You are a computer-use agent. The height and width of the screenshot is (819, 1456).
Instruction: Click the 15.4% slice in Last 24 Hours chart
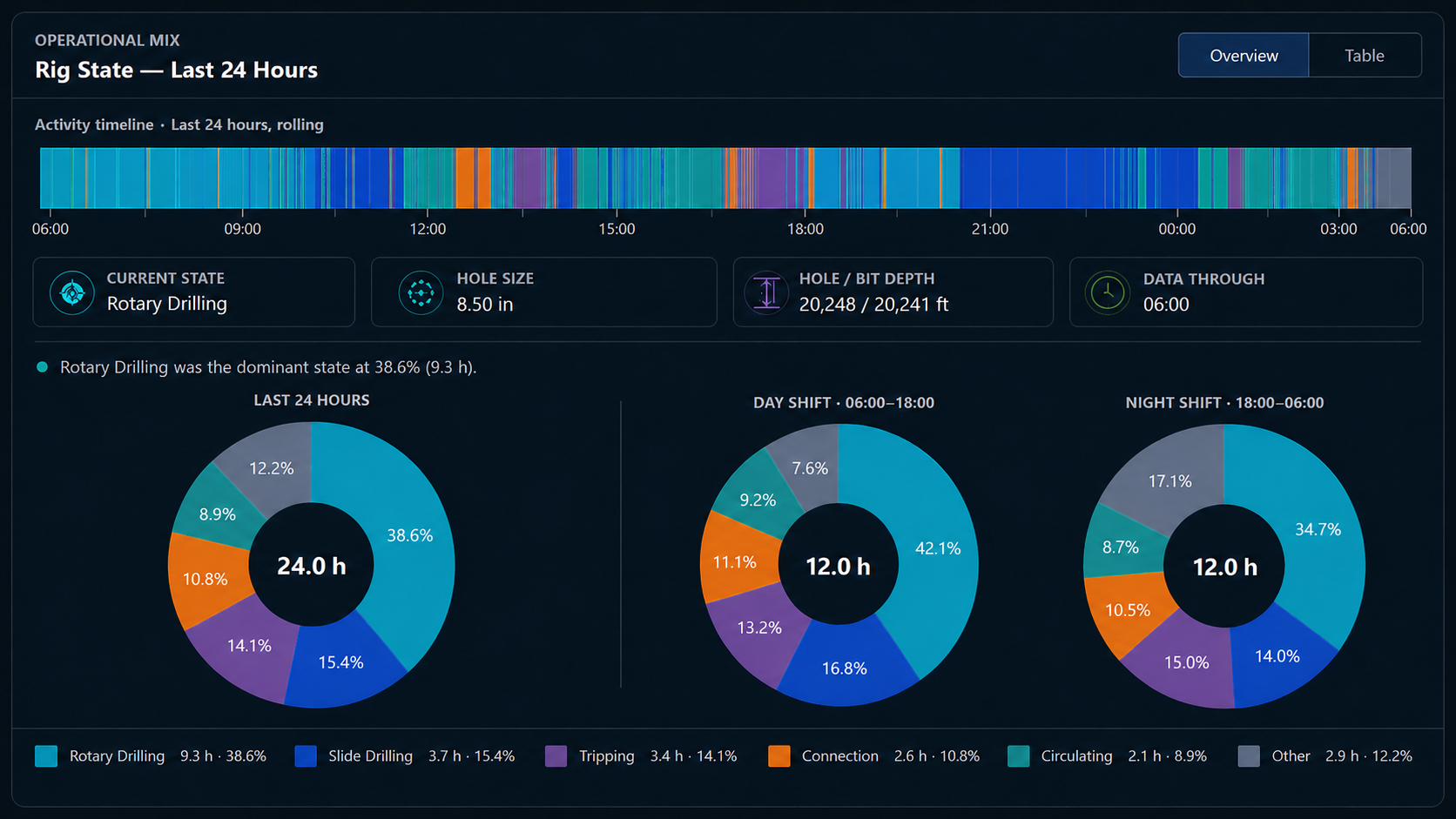(x=340, y=662)
